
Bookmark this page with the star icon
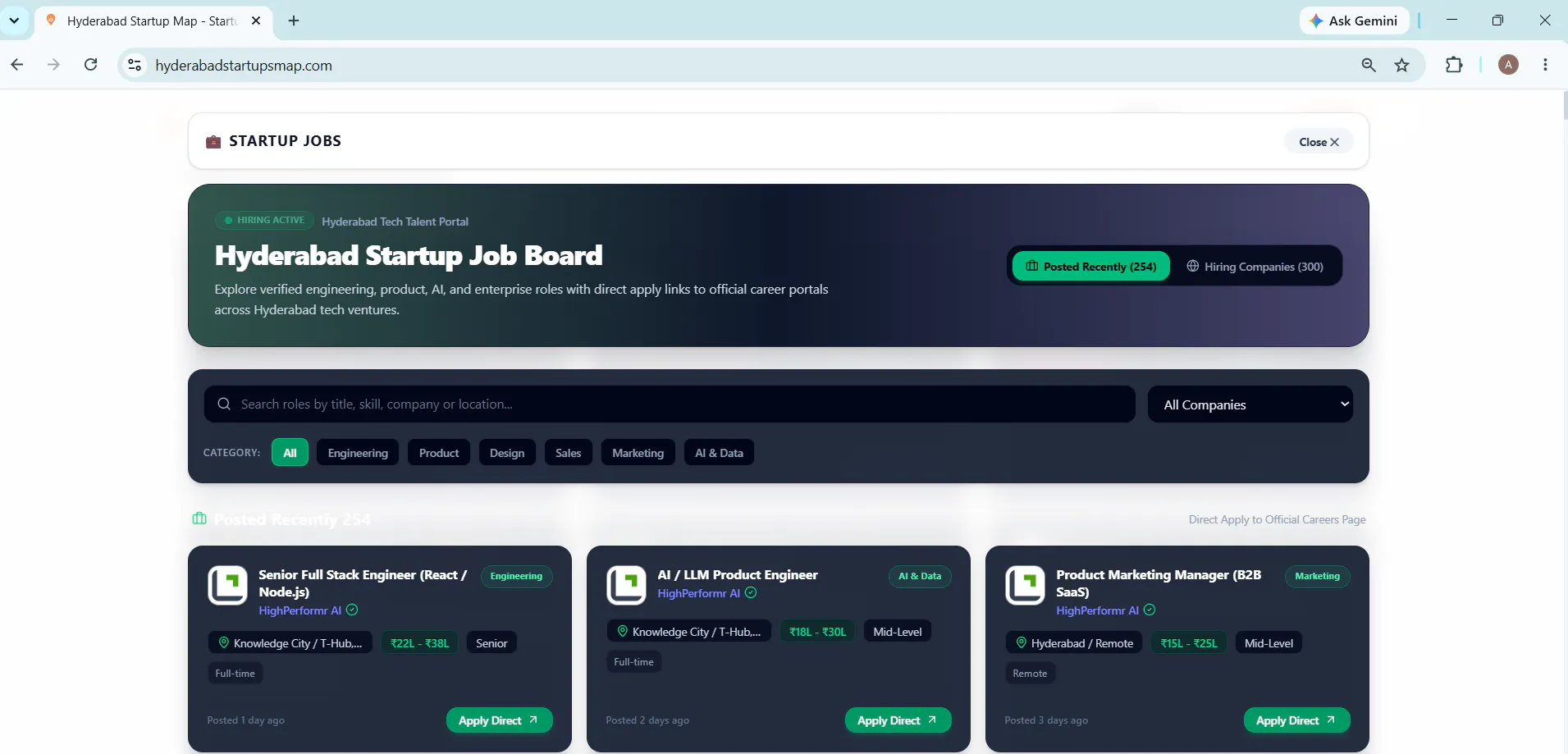(1401, 65)
